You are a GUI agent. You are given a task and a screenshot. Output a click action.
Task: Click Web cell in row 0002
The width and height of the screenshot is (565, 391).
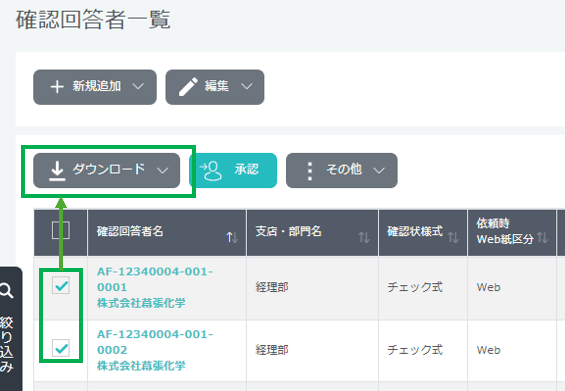click(x=489, y=350)
